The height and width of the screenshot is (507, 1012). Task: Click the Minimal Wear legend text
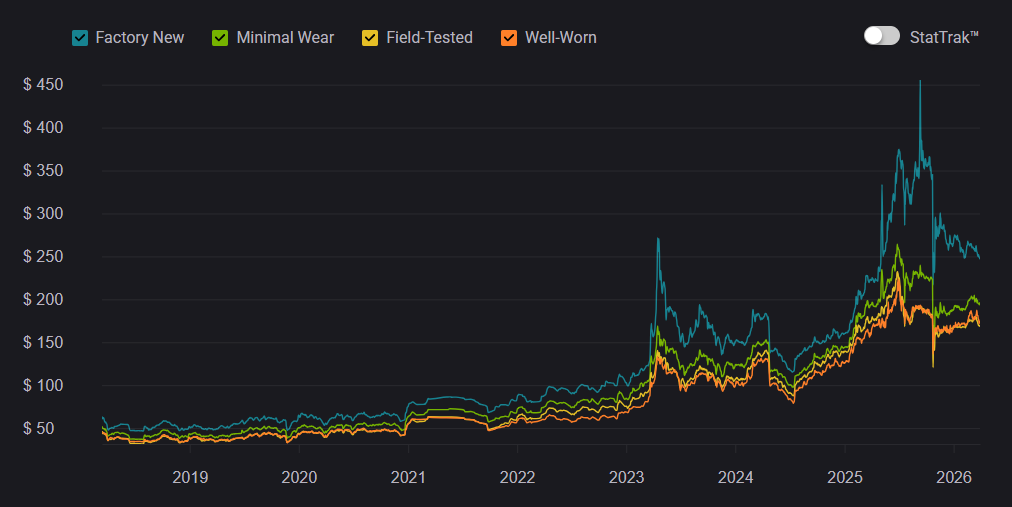285,38
